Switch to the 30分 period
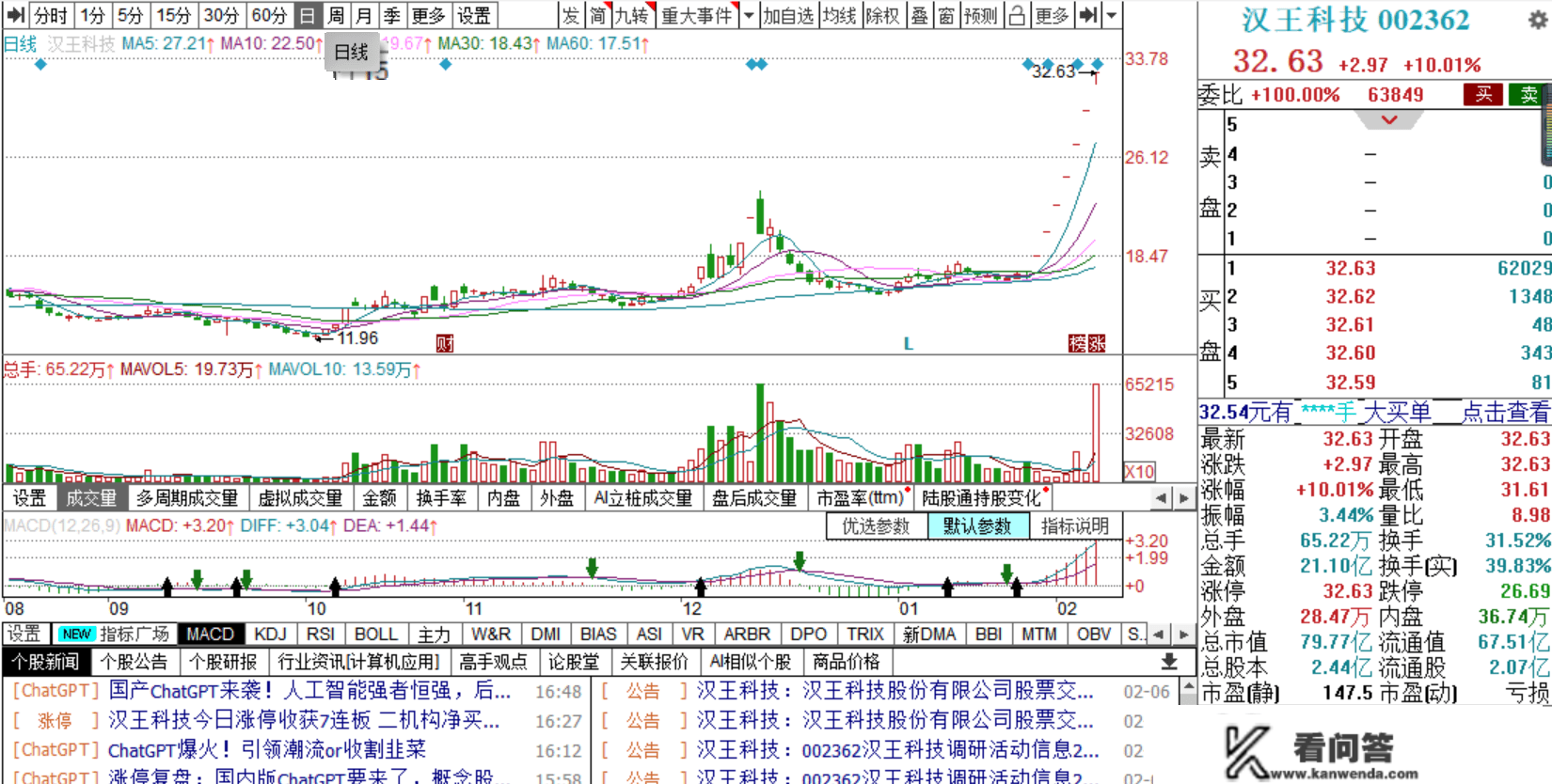Image resolution: width=1552 pixels, height=784 pixels. [221, 15]
